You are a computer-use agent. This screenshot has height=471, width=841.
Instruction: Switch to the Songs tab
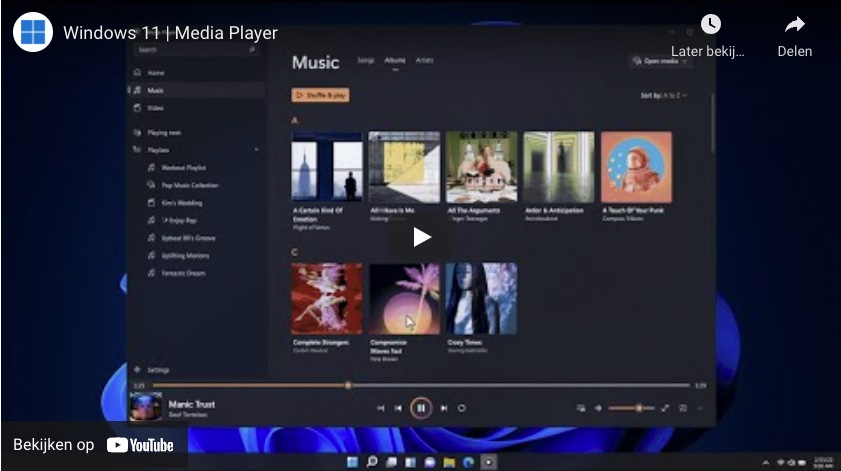point(366,61)
